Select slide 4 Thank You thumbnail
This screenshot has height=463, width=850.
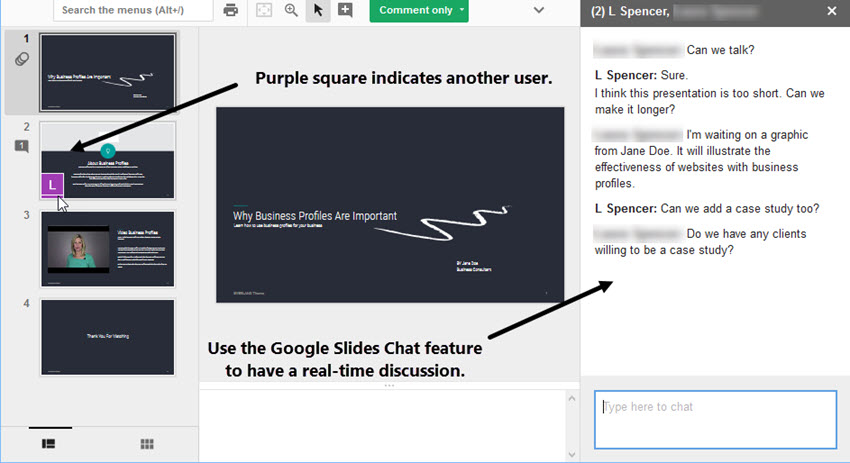tap(108, 337)
